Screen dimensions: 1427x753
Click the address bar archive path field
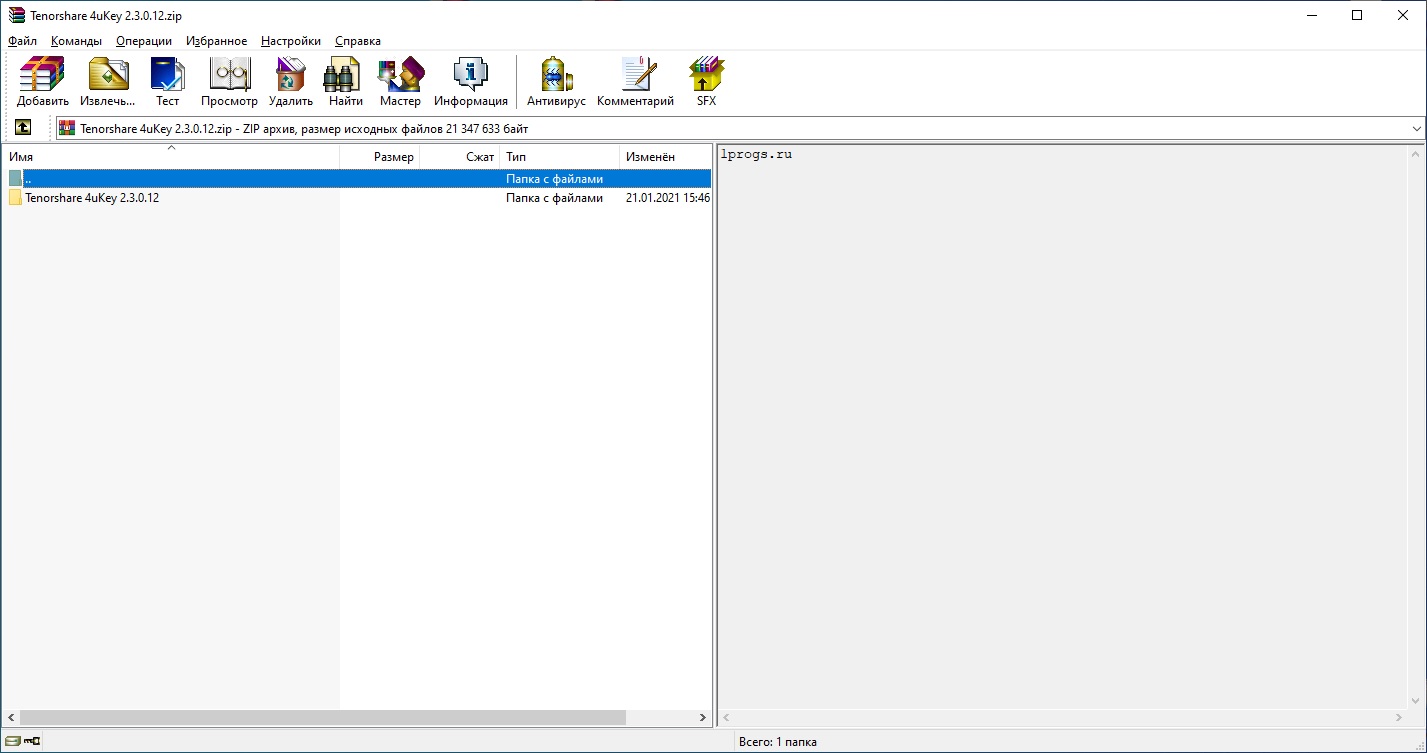pos(741,129)
